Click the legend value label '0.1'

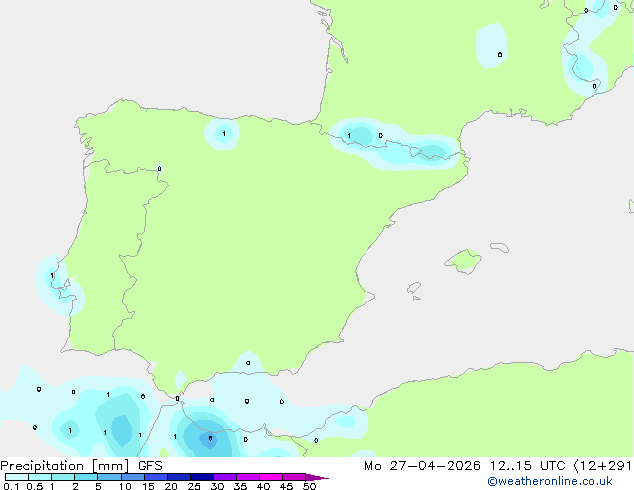click(x=11, y=486)
